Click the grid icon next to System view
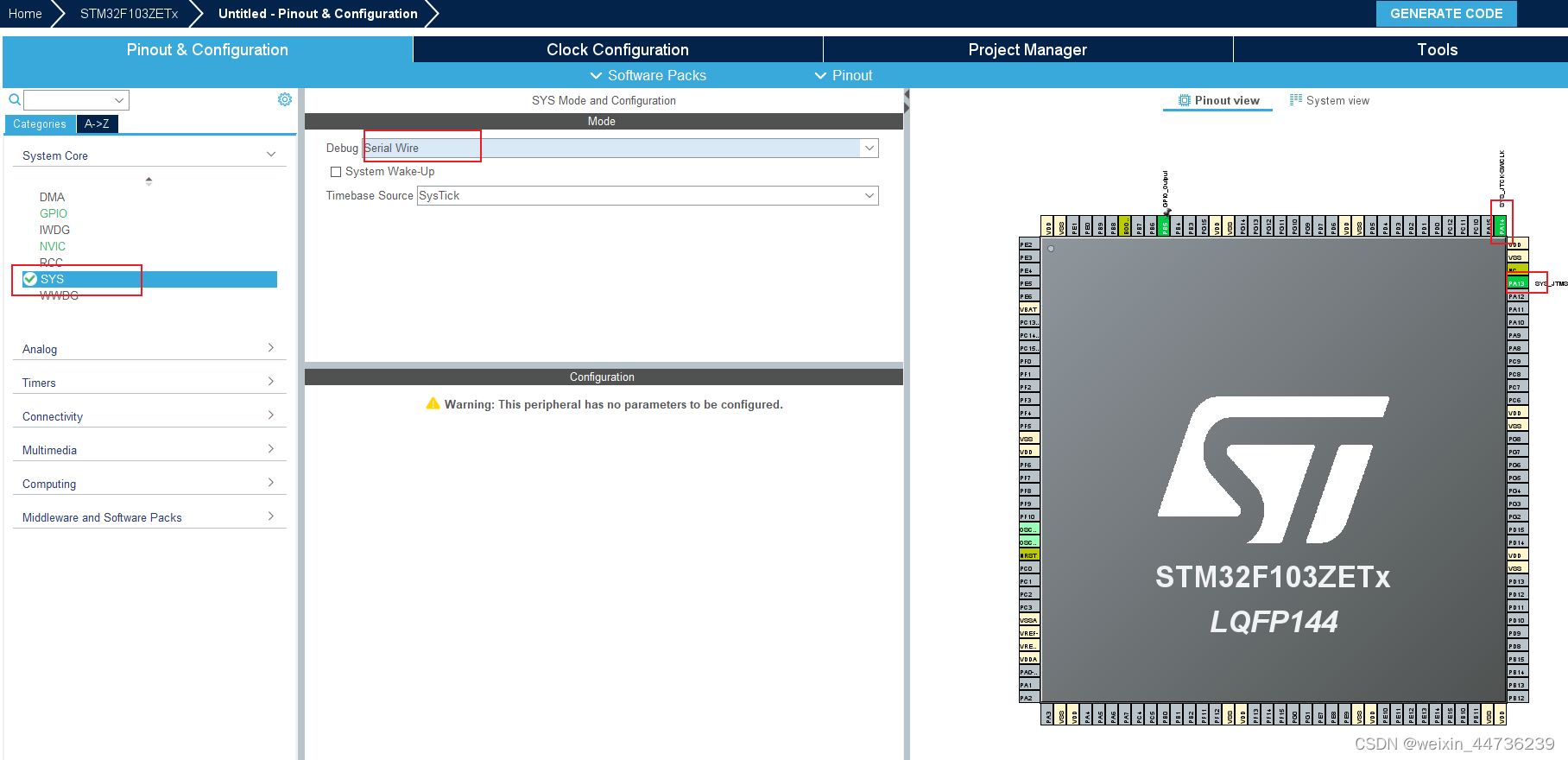 1296,100
